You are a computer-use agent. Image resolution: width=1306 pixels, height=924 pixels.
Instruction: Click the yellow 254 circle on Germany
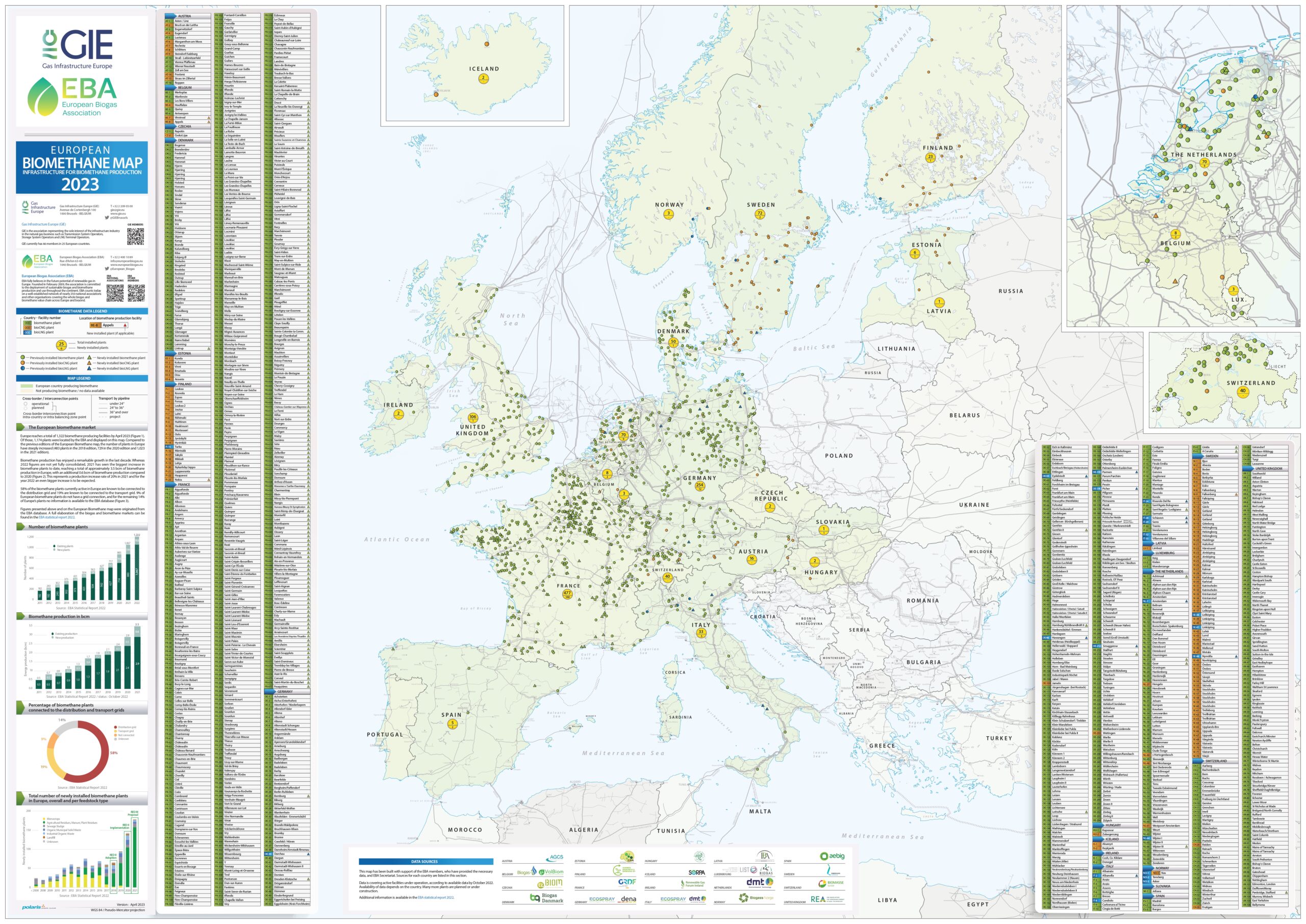[x=699, y=486]
